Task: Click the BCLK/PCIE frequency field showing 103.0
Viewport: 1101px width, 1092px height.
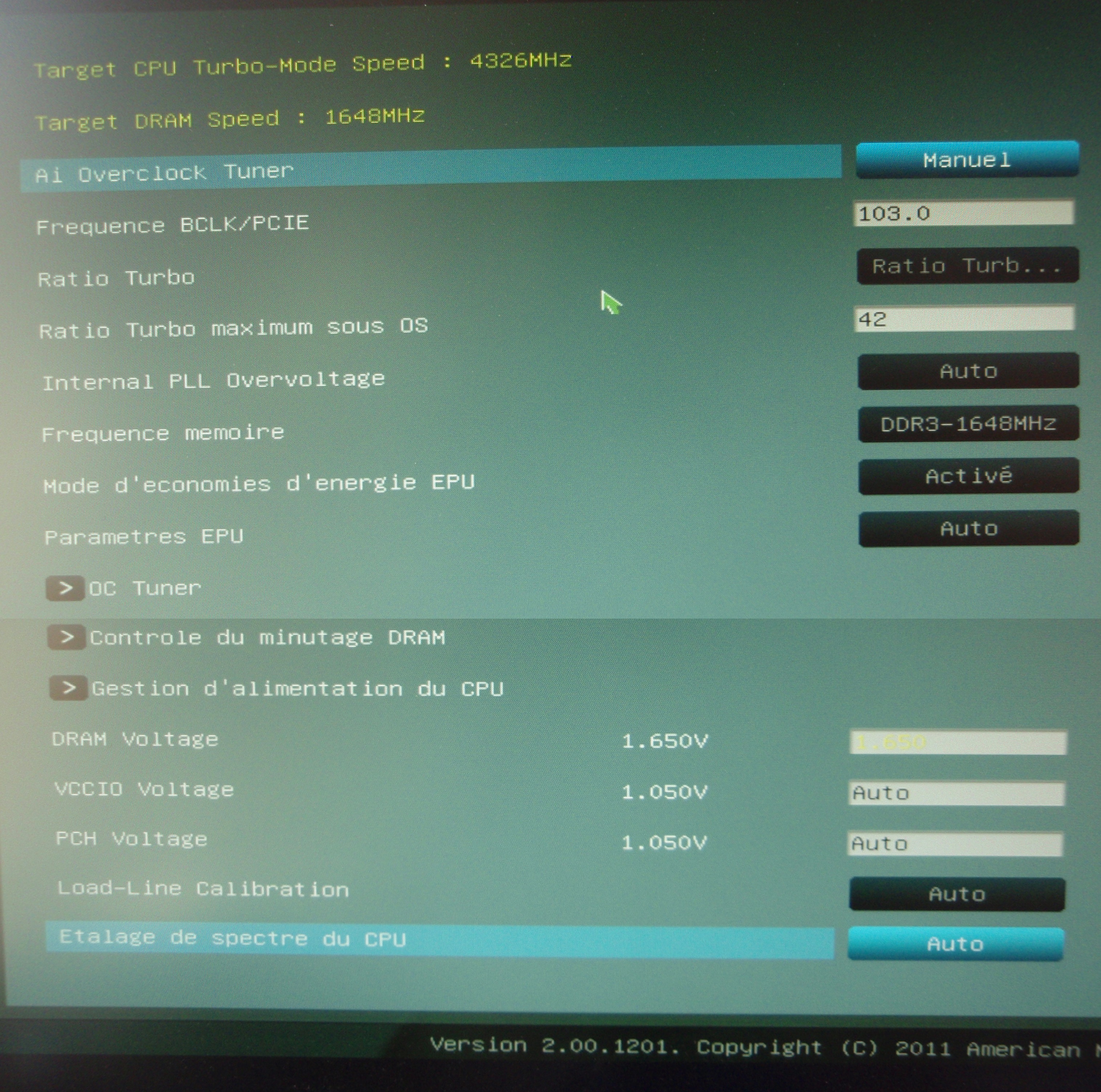Action: pyautogui.click(x=963, y=213)
